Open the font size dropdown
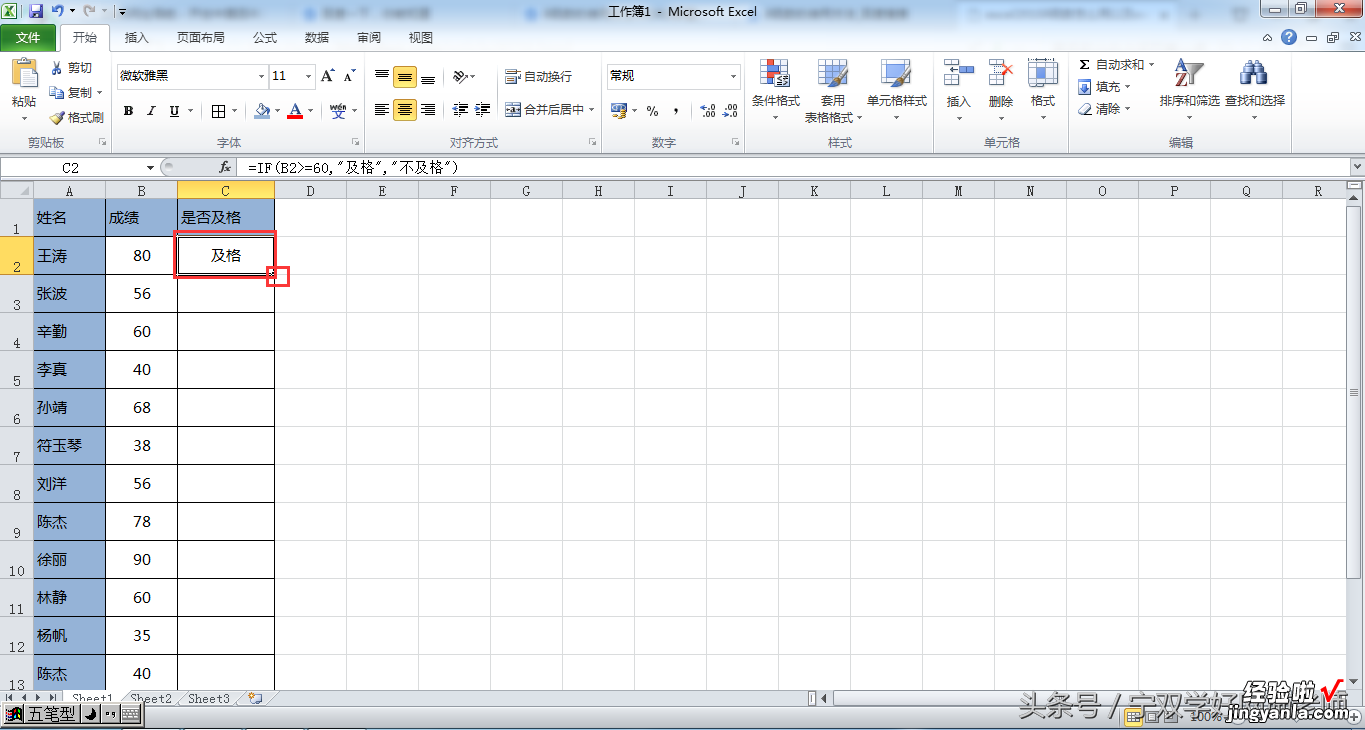1365x730 pixels. tap(310, 76)
